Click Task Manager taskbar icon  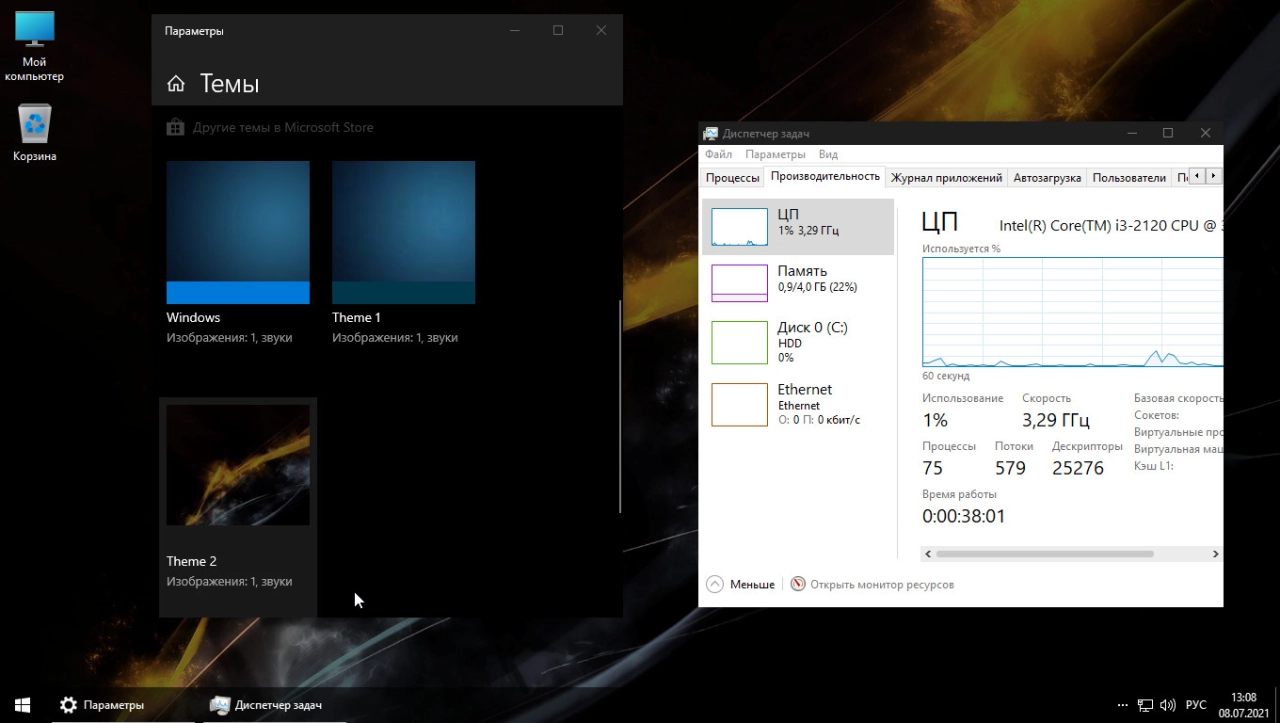click(220, 705)
